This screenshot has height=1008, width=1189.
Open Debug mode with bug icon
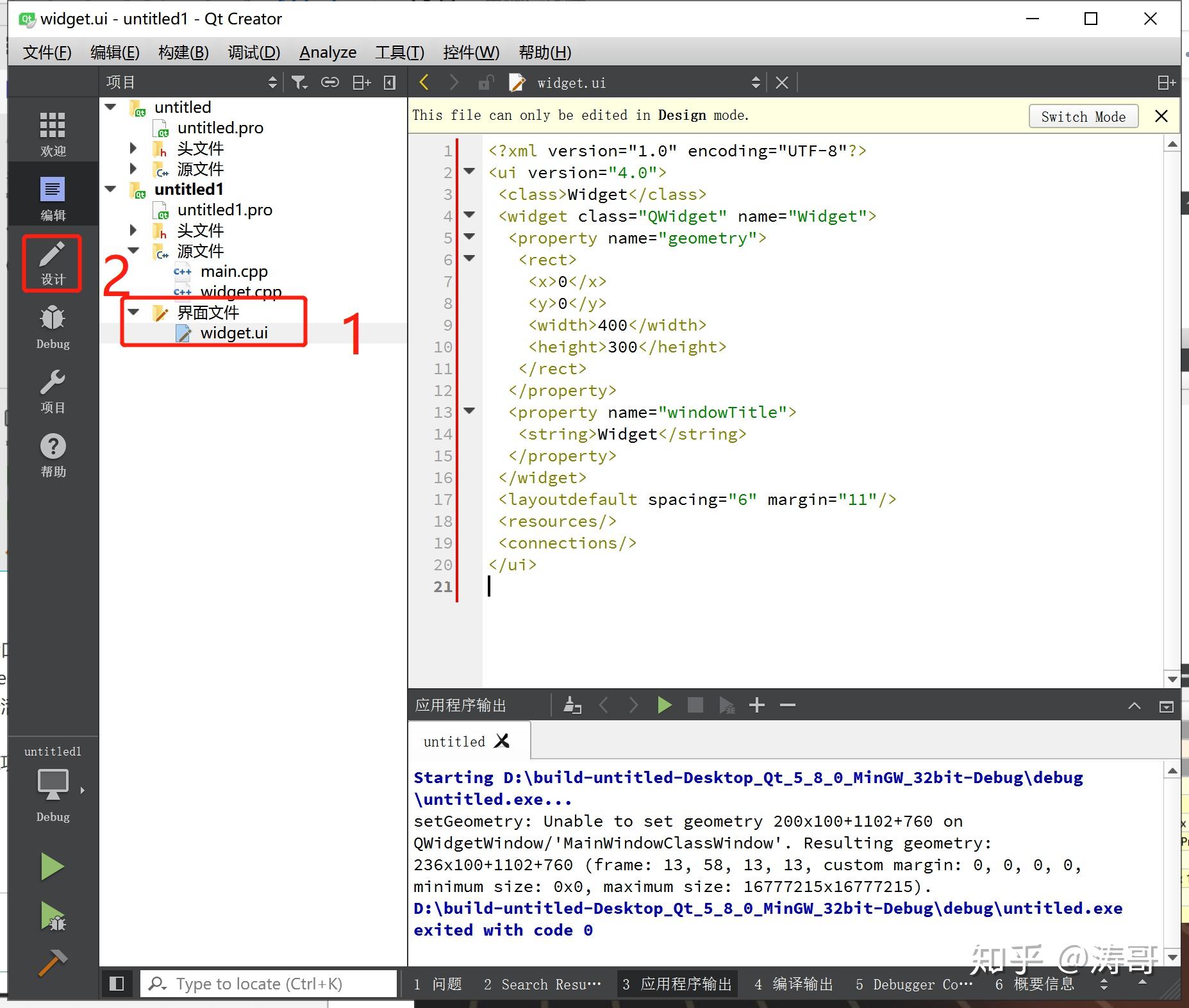point(53,326)
